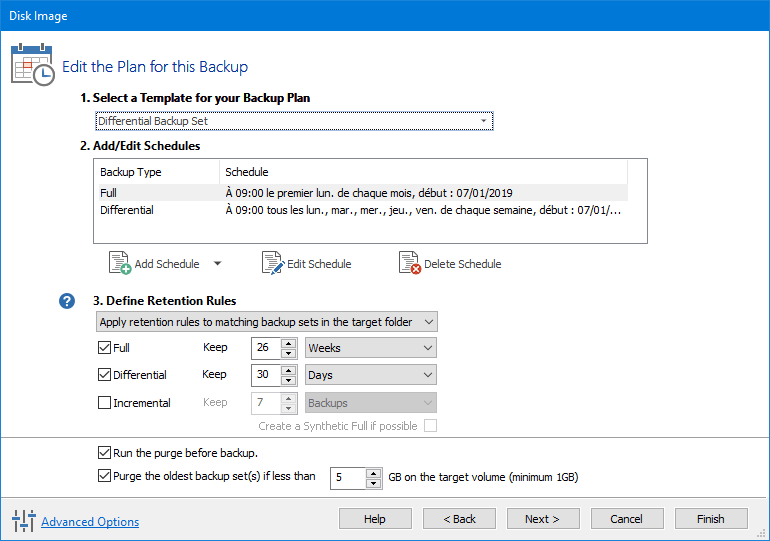
Task: Expand the Add Schedule dropdown arrow
Action: [218, 264]
